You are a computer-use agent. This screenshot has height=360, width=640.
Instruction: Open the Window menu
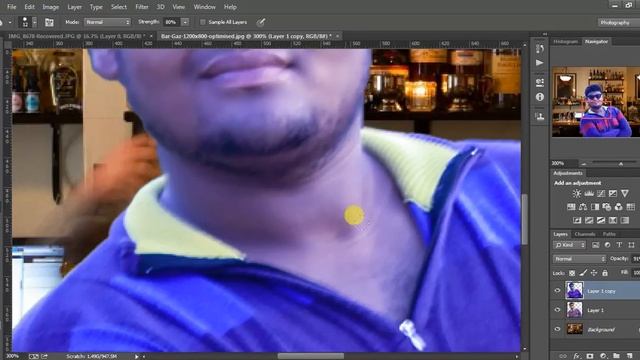[x=204, y=7]
